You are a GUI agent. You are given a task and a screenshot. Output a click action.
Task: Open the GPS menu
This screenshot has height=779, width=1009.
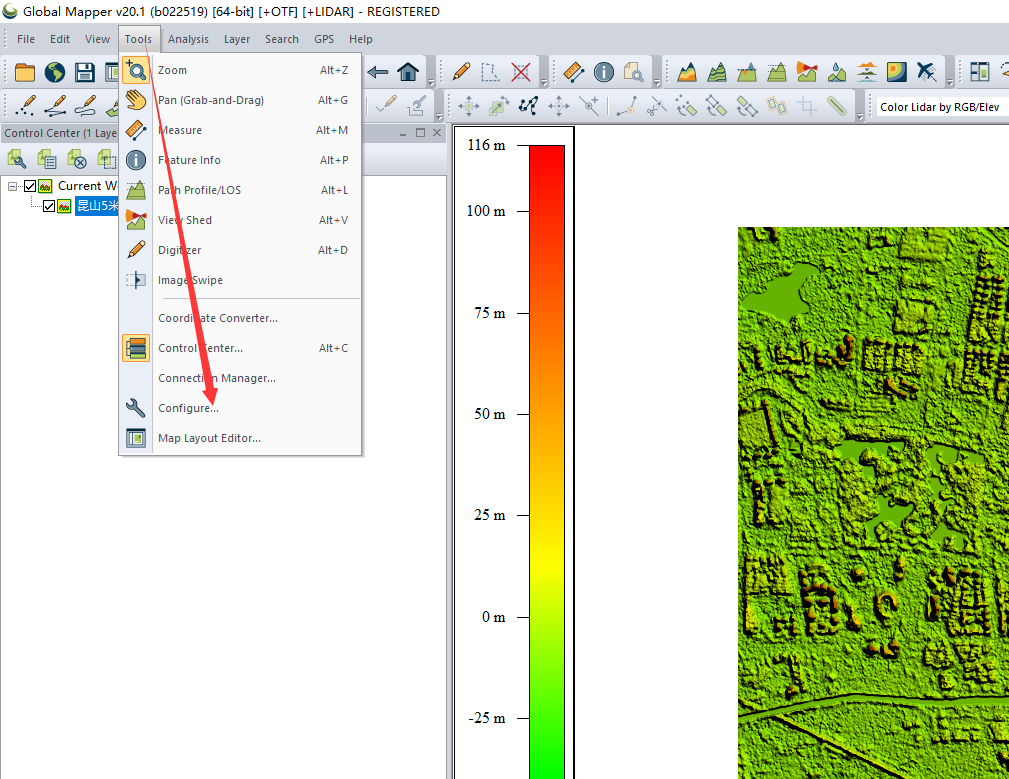pos(324,39)
